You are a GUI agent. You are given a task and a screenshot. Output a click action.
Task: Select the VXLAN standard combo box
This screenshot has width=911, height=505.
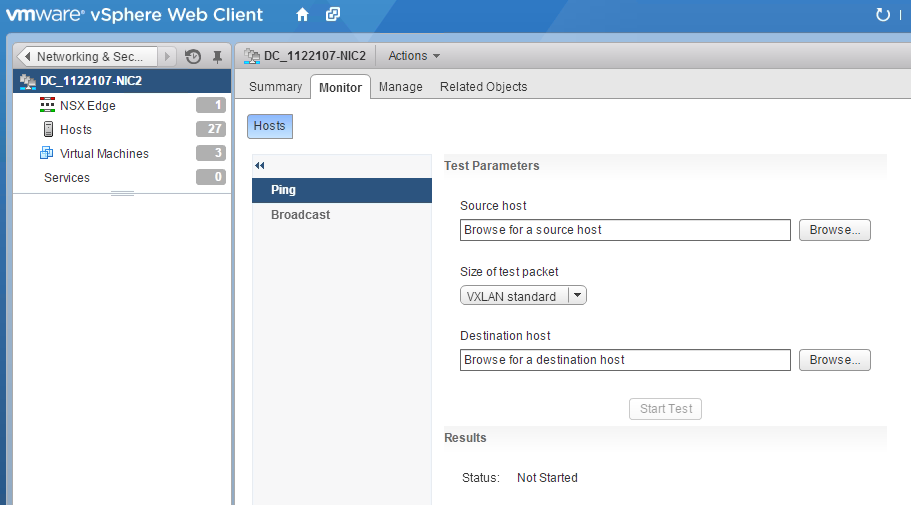[523, 295]
